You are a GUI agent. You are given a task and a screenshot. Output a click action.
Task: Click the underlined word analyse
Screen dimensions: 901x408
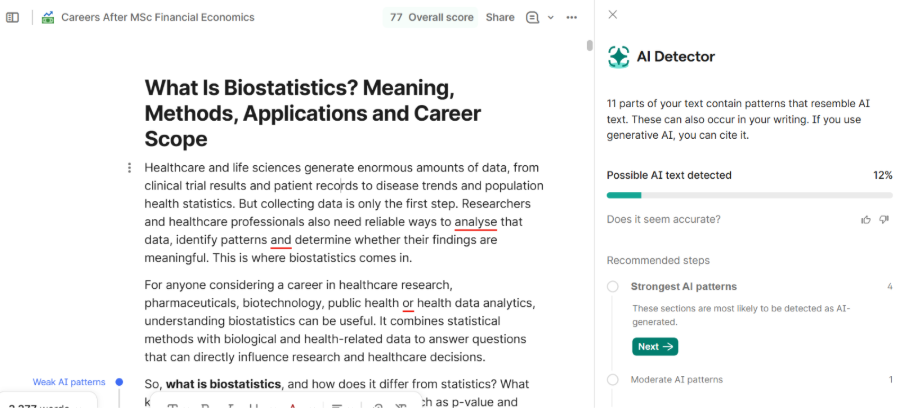coord(476,222)
